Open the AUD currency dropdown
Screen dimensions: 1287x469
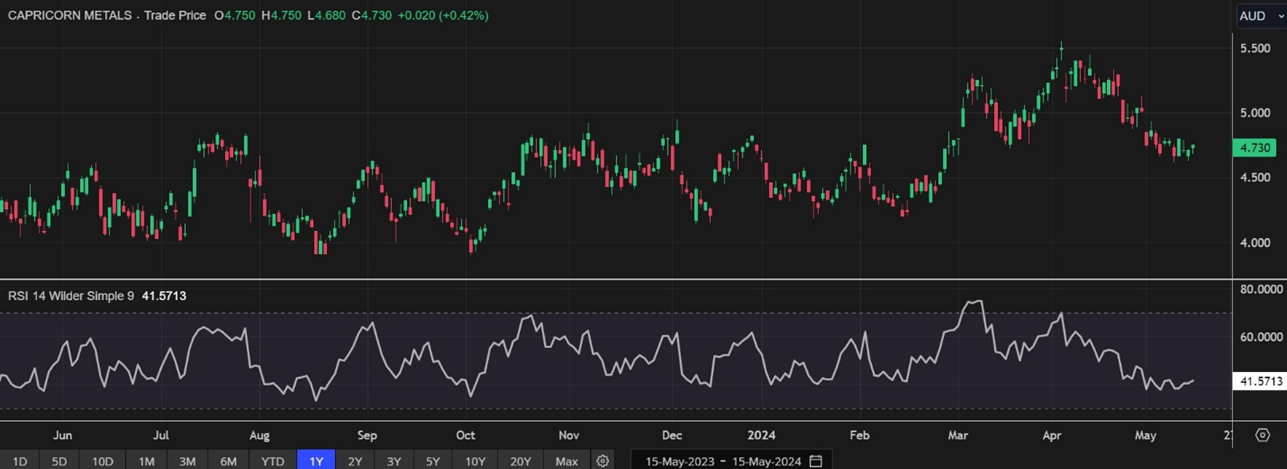1259,16
